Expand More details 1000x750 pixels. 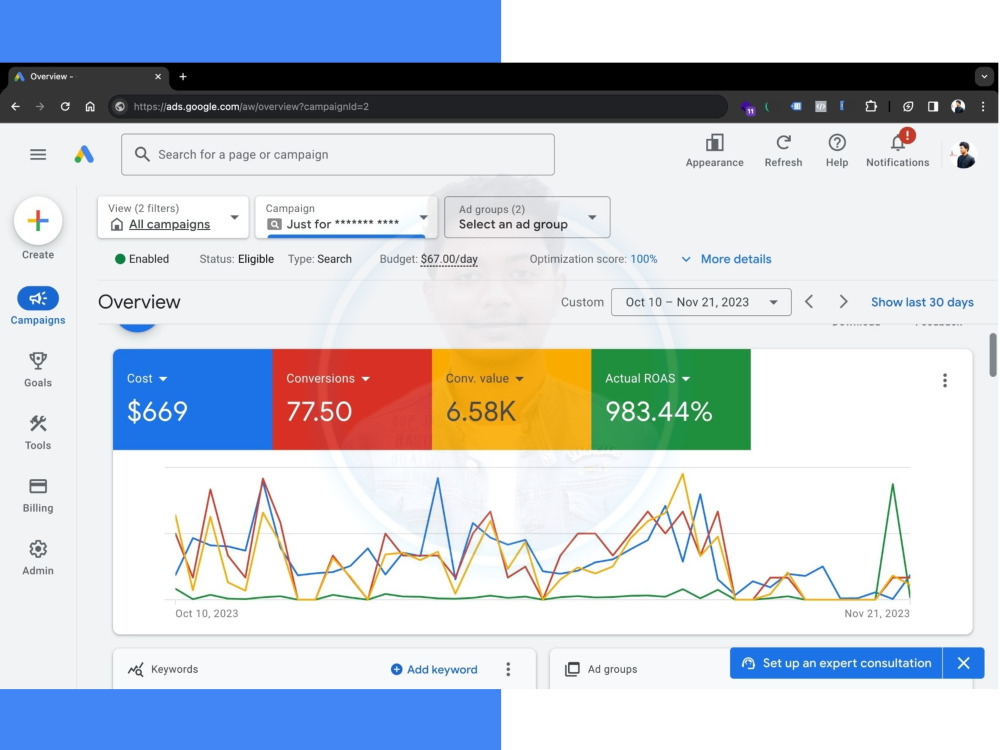coord(726,259)
